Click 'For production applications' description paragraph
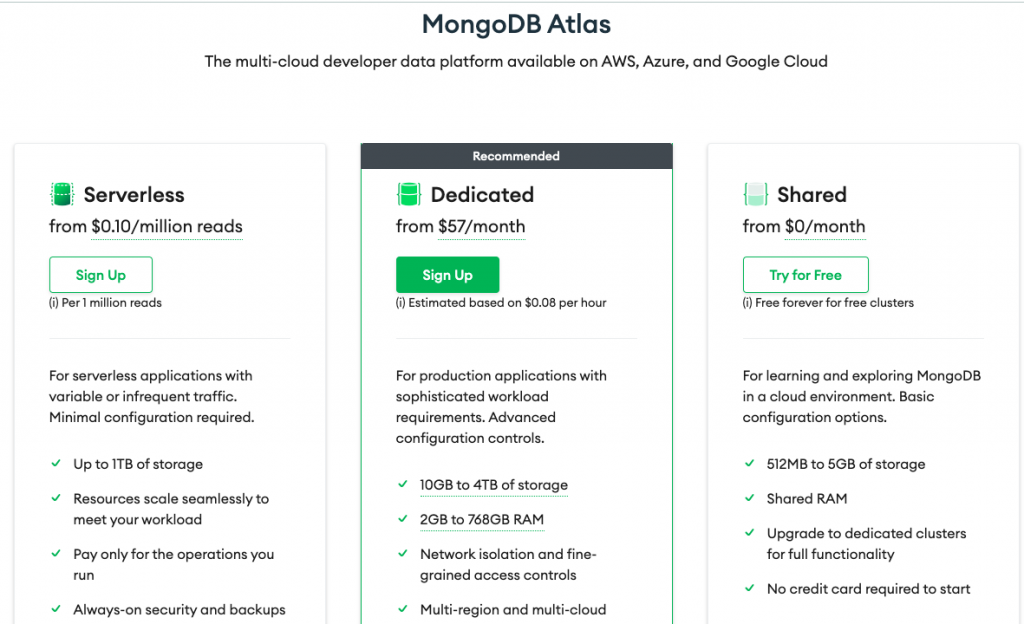The height and width of the screenshot is (624, 1024). (x=501, y=407)
